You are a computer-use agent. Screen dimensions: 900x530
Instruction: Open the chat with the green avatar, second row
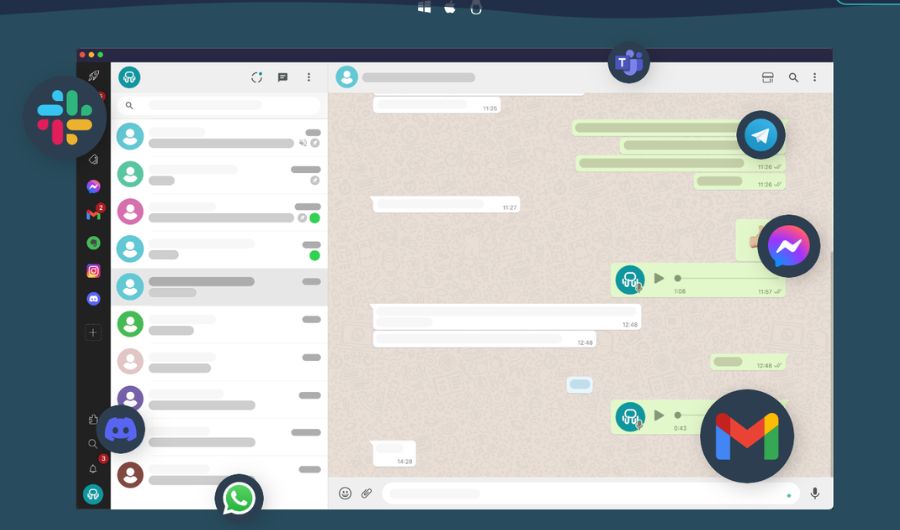pyautogui.click(x=219, y=175)
